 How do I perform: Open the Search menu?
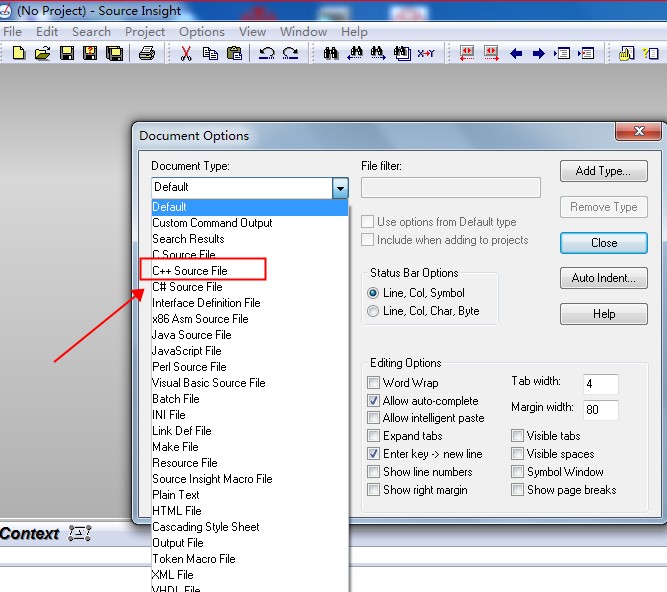91,32
